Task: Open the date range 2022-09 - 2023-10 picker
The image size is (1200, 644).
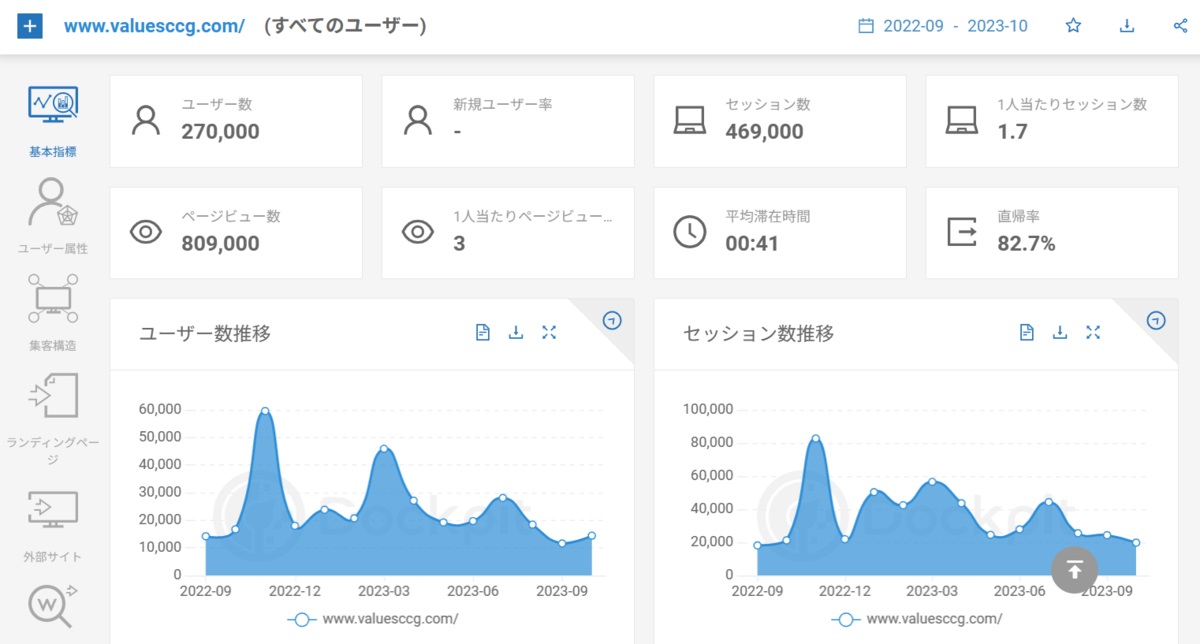Action: click(x=944, y=26)
